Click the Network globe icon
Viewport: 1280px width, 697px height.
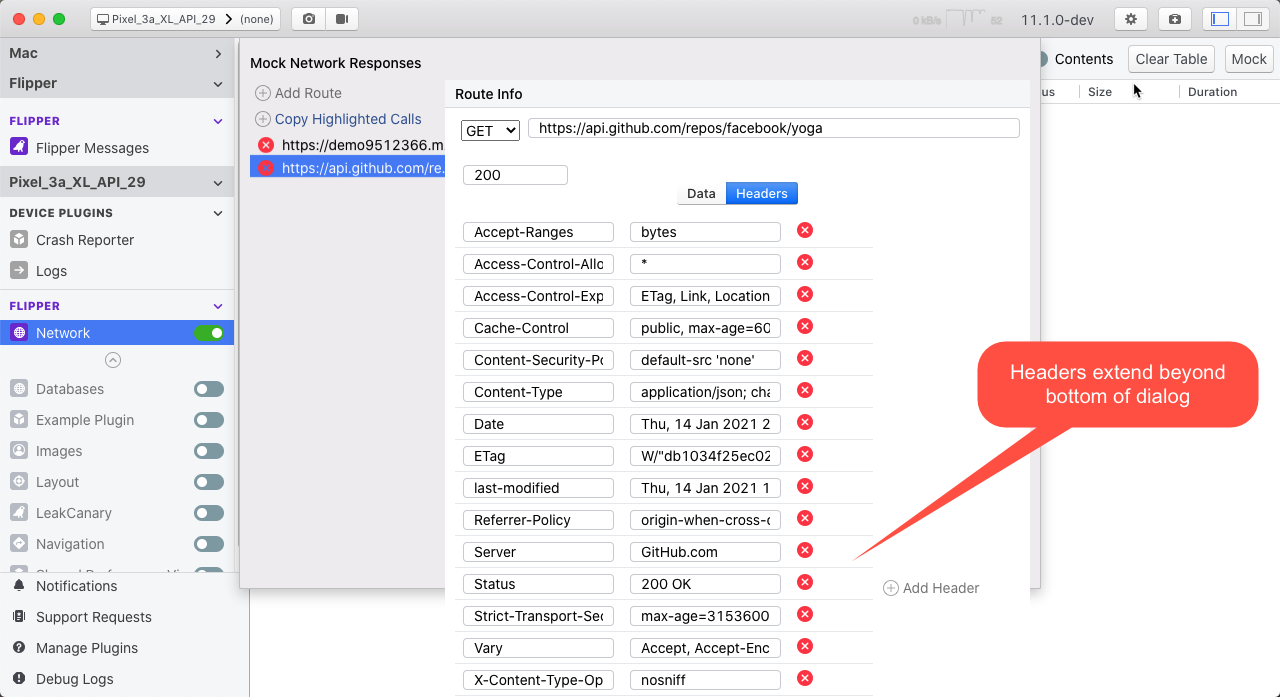(18, 333)
